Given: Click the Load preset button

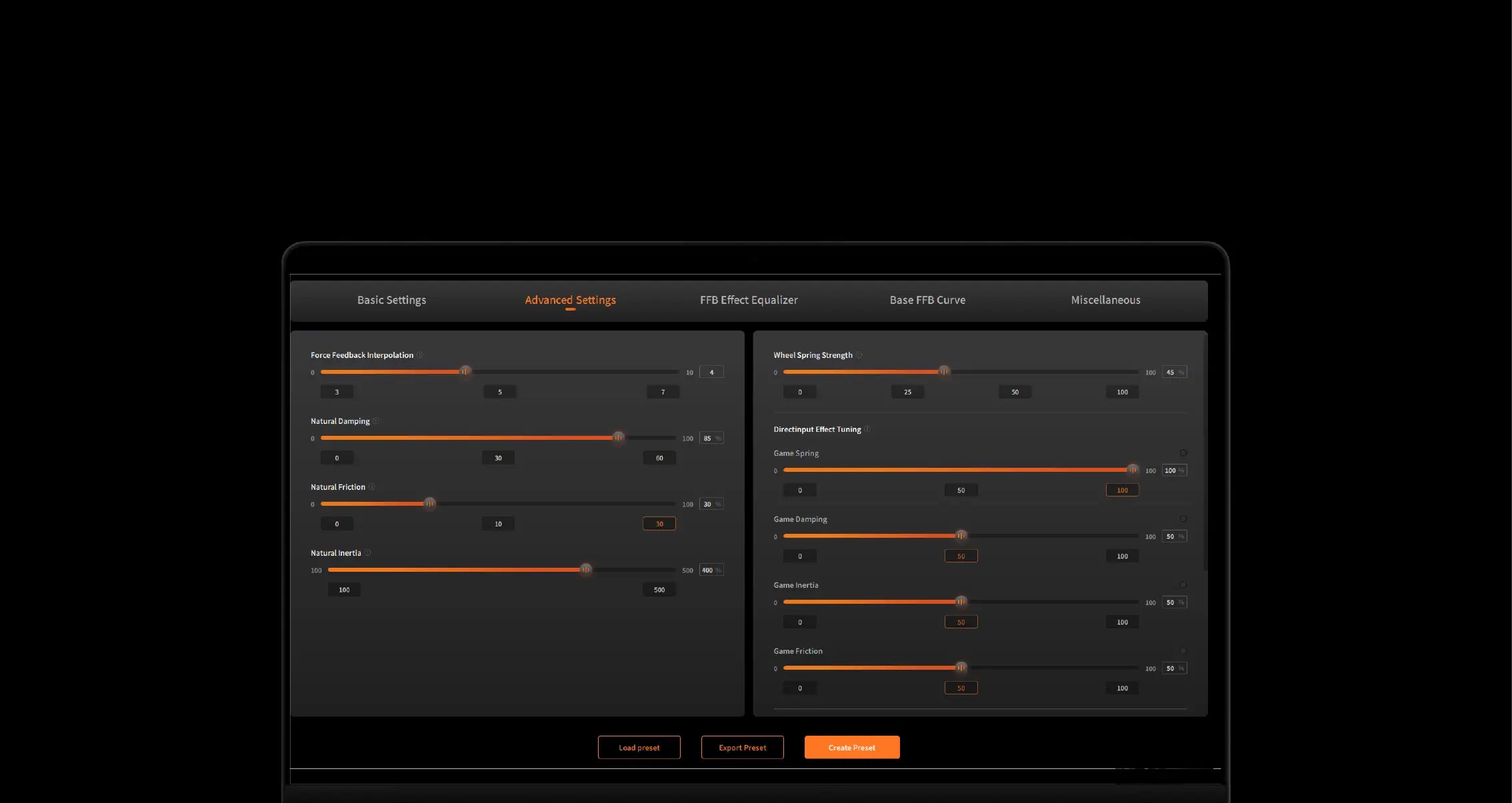Looking at the screenshot, I should point(639,747).
